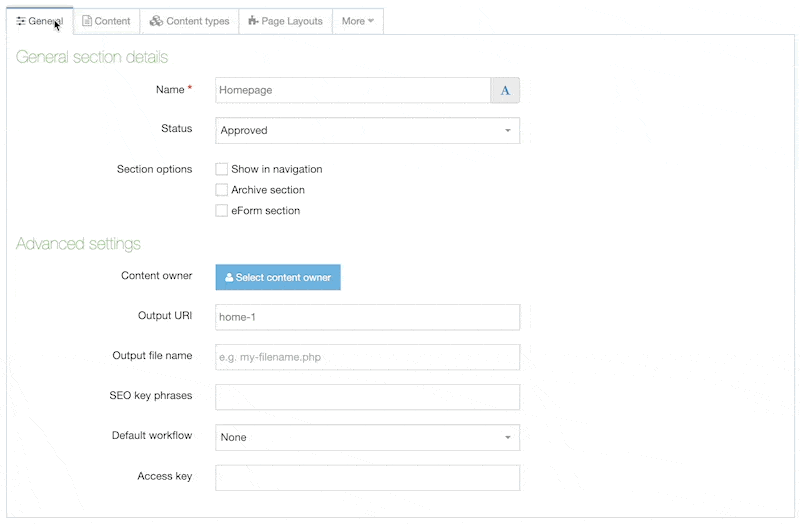Tick the Archive section checkbox
The height and width of the screenshot is (524, 800).
pyautogui.click(x=222, y=190)
